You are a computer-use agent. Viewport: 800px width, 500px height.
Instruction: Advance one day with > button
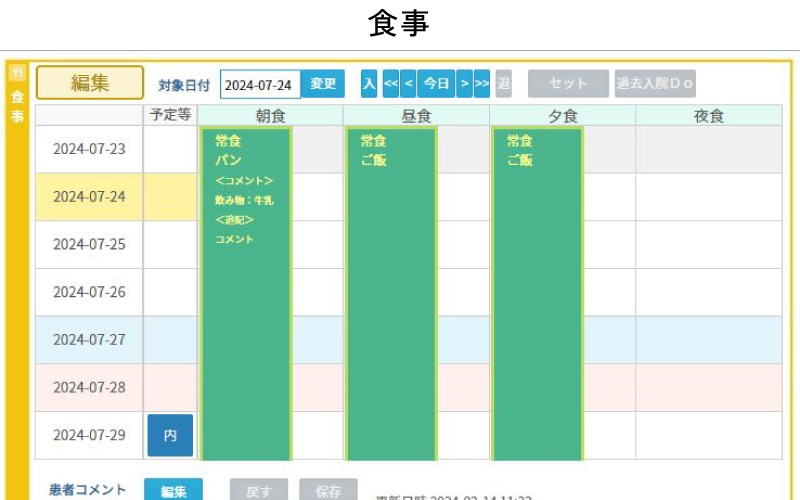(464, 84)
